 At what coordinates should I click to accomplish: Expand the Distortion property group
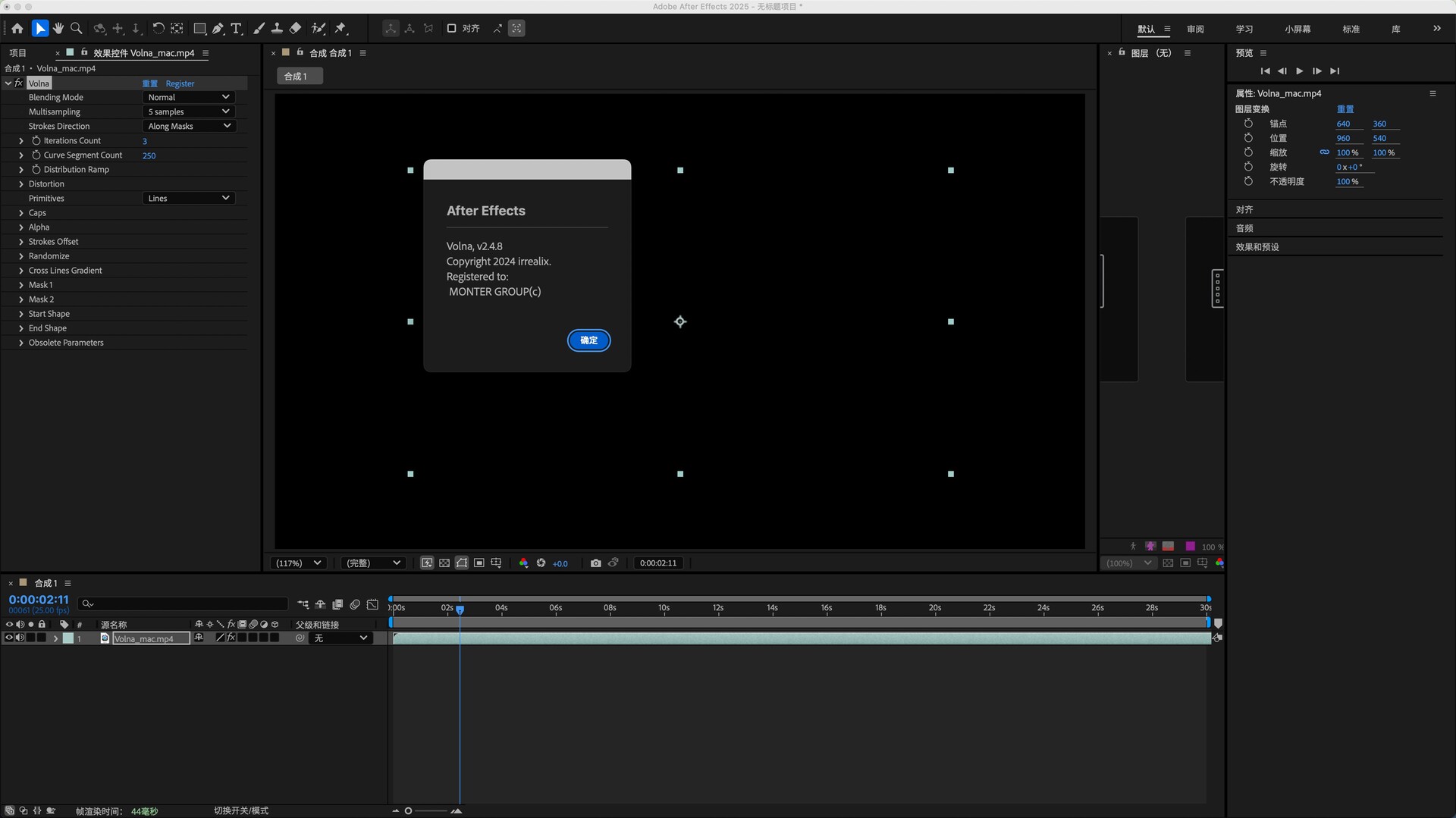(x=21, y=184)
